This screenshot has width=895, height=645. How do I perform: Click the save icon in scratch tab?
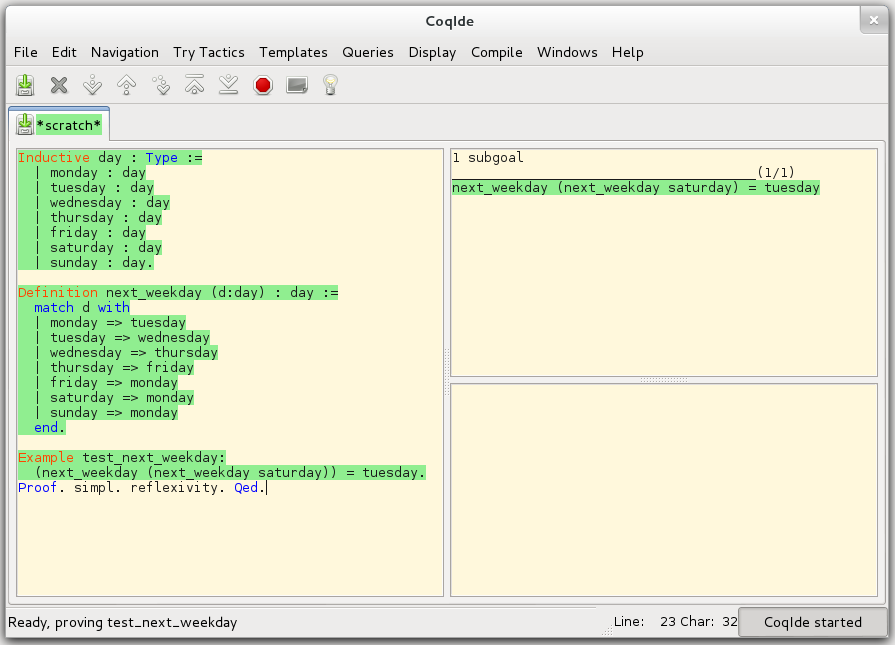click(25, 124)
